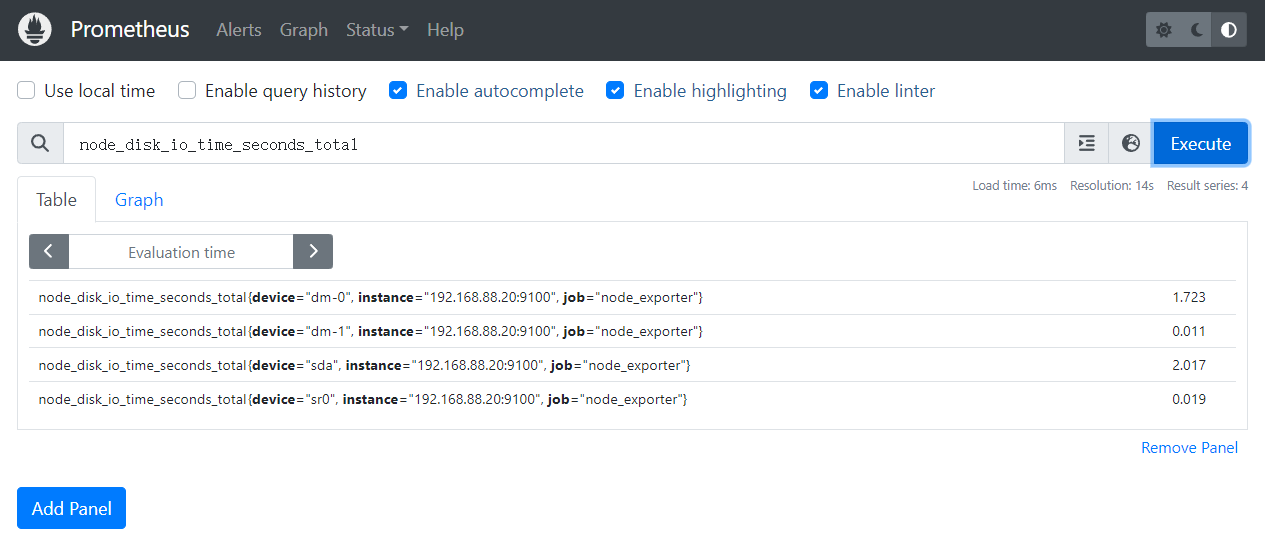Open the metrics explorer globe icon

pyautogui.click(x=1131, y=143)
